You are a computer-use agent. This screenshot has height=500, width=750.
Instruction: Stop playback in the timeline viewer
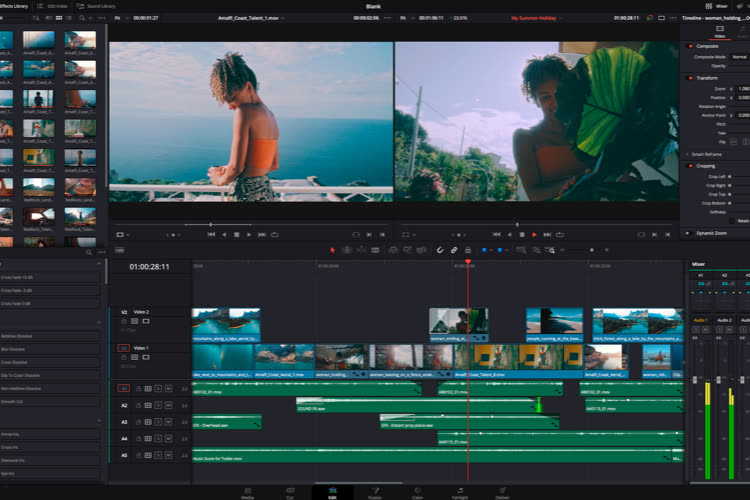click(522, 234)
